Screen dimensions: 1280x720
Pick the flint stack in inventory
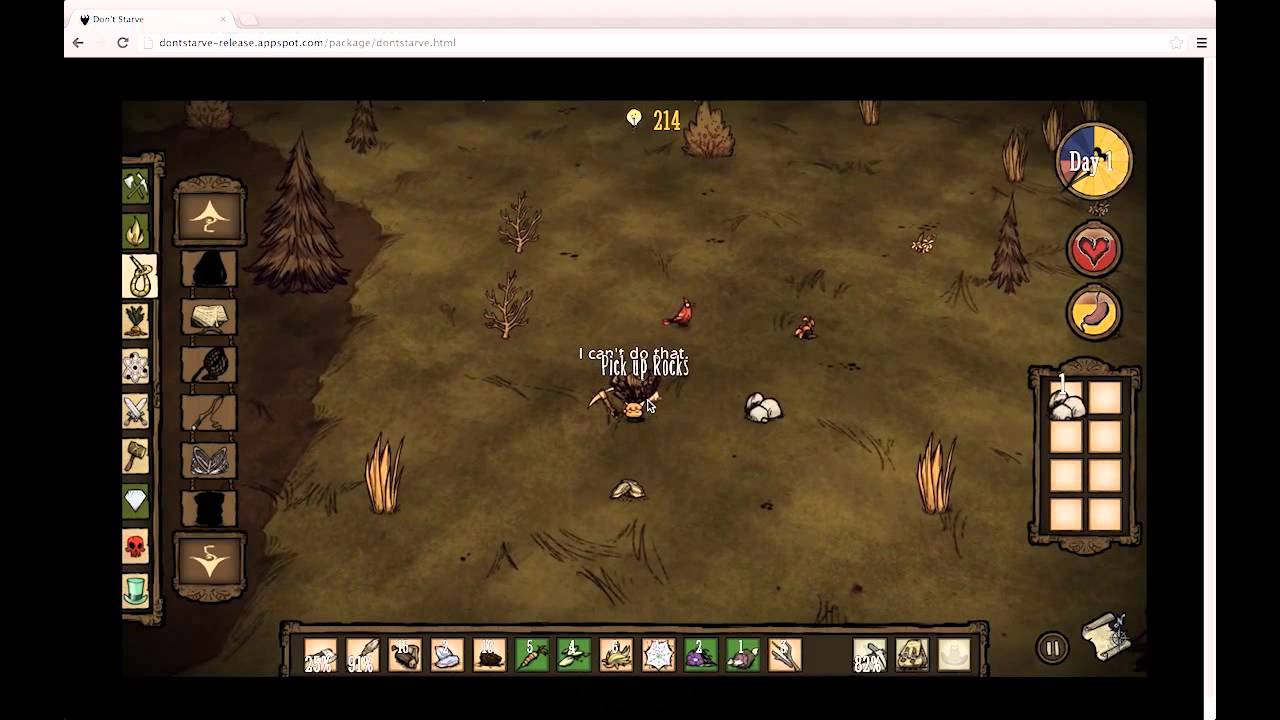click(x=447, y=655)
